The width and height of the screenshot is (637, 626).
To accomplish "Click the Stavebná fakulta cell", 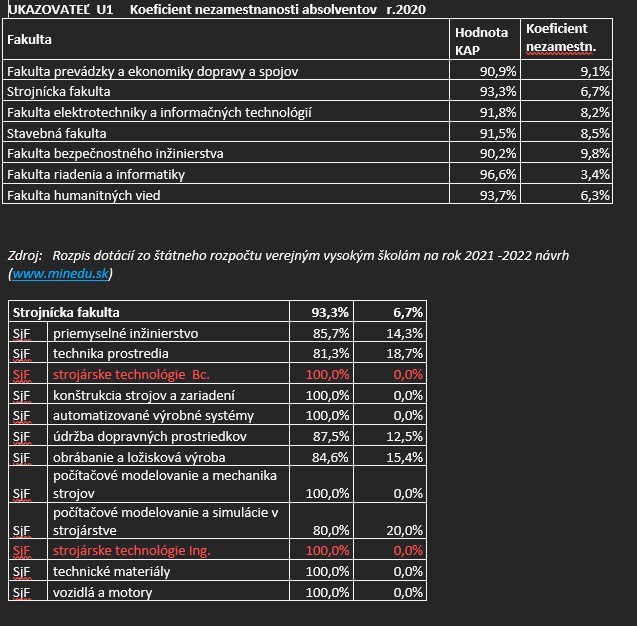I will (x=56, y=133).
